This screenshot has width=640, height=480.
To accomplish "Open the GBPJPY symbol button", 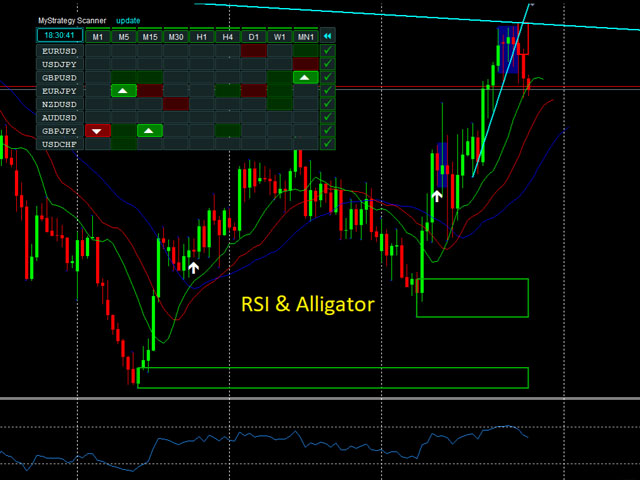I will click(x=60, y=131).
